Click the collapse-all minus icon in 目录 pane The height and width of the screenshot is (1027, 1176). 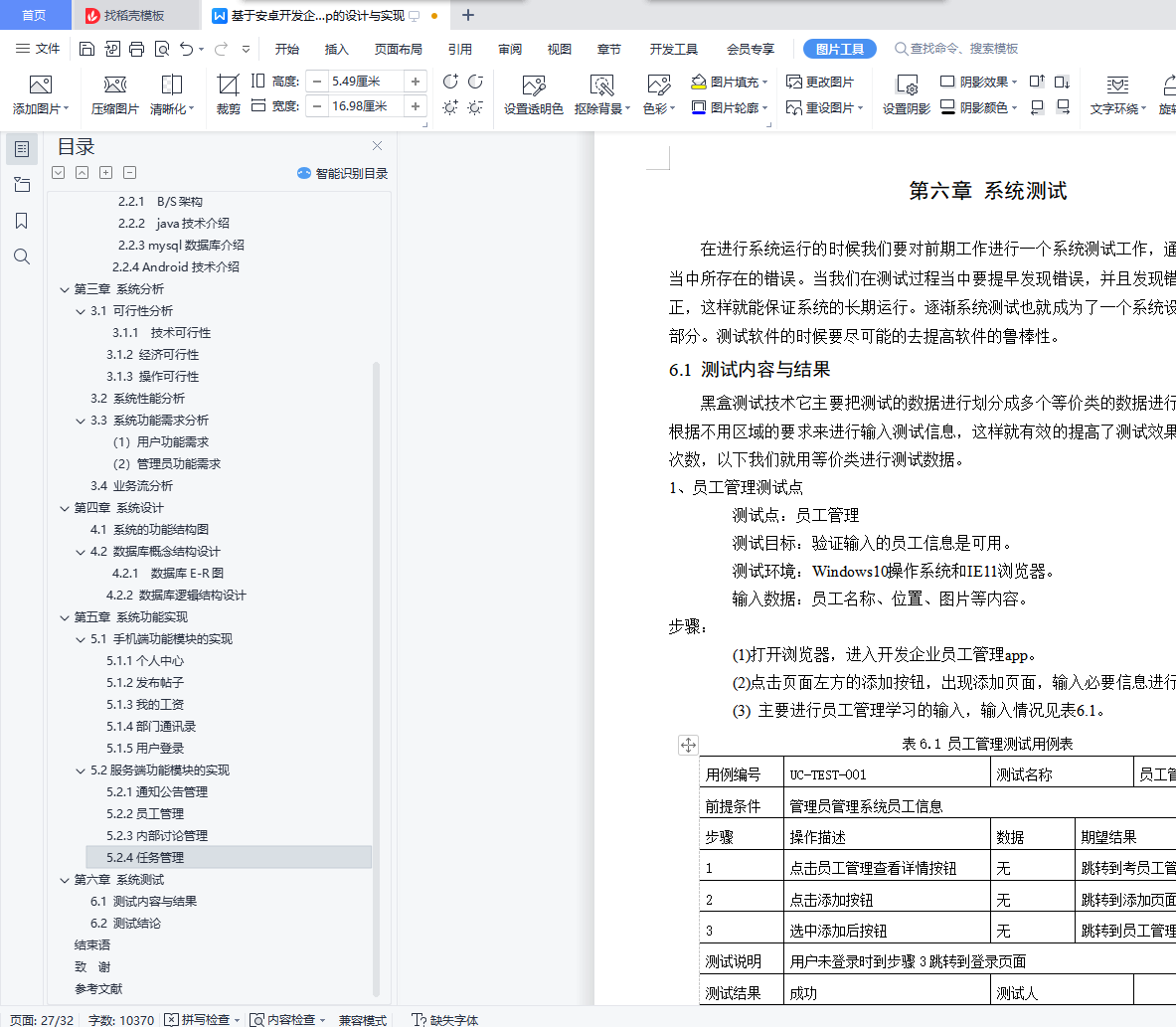tap(130, 173)
